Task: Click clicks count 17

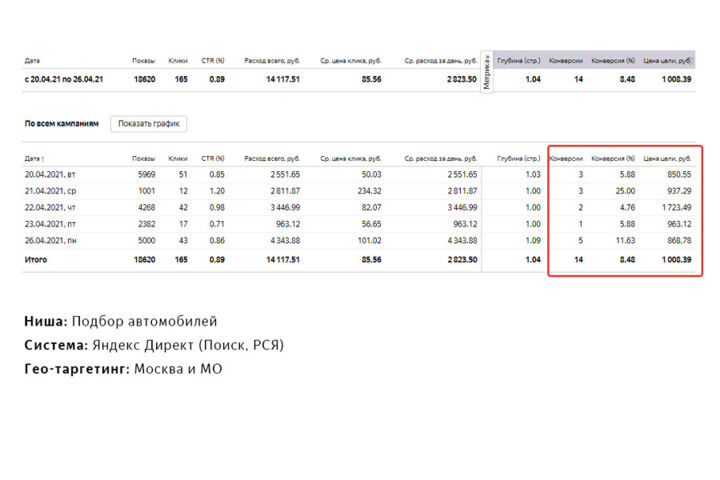Action: [x=183, y=224]
